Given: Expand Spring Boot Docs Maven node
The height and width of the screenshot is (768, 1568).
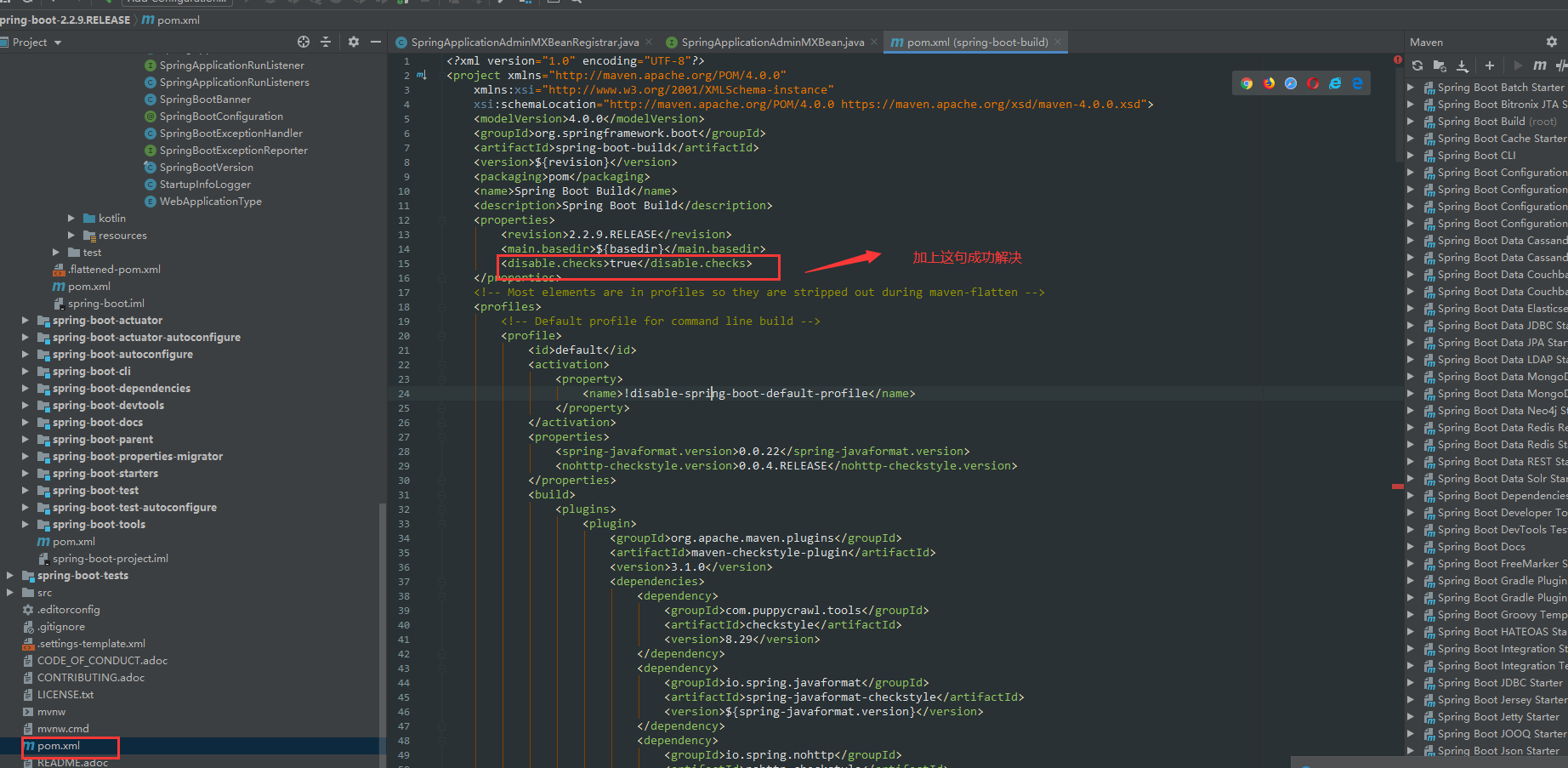Looking at the screenshot, I should (1411, 546).
